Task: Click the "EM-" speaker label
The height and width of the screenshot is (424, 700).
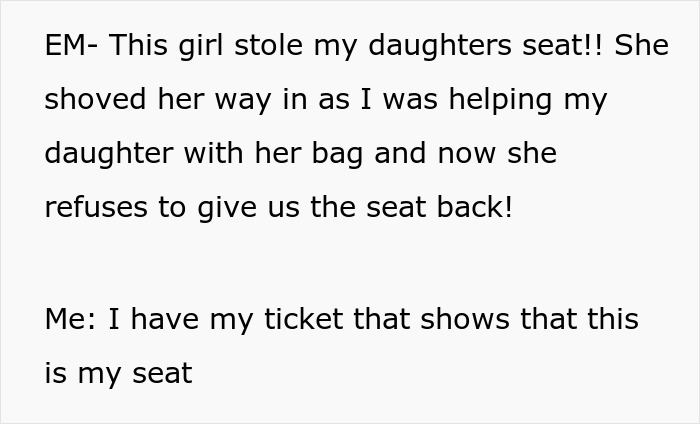Action: 71,46
